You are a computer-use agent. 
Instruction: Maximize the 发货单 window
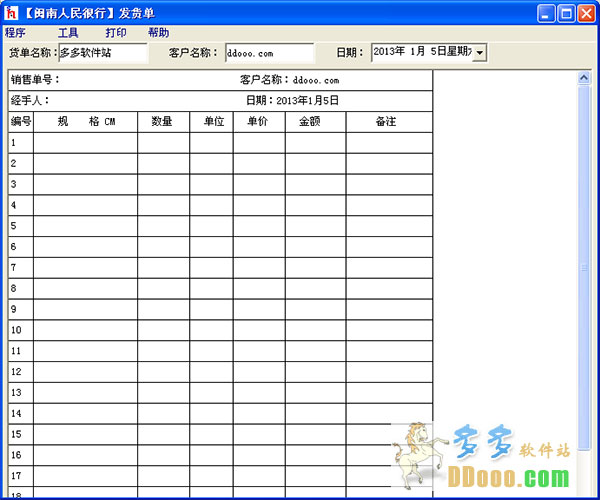(x=566, y=14)
